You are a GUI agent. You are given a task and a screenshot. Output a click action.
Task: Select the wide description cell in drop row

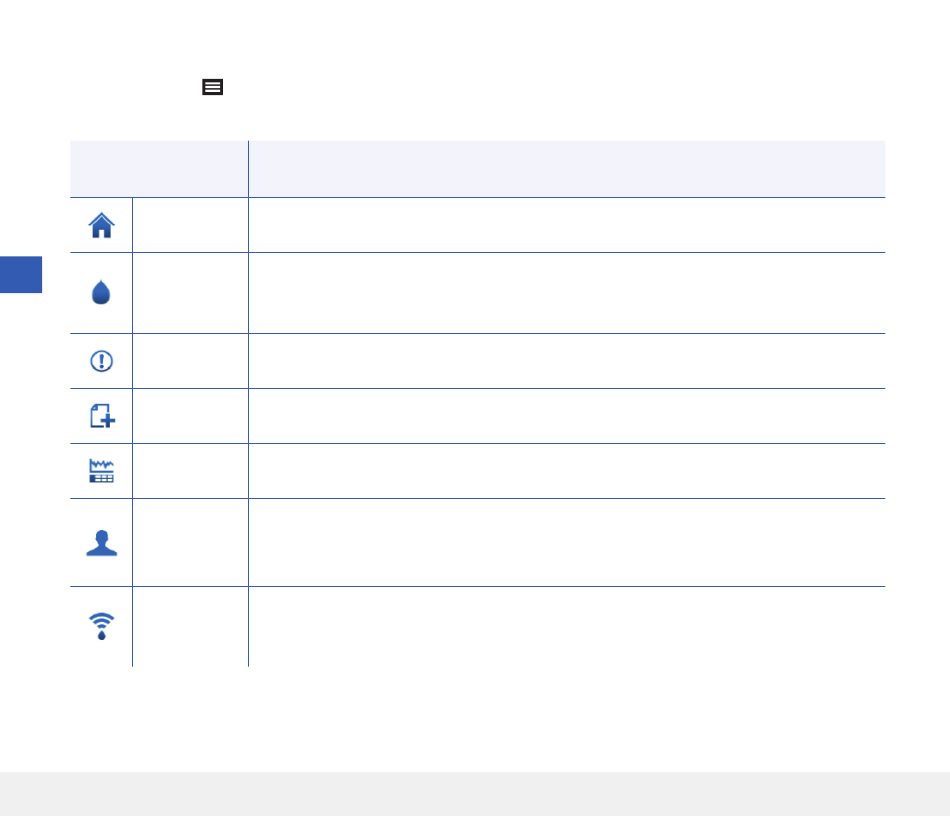pos(567,293)
